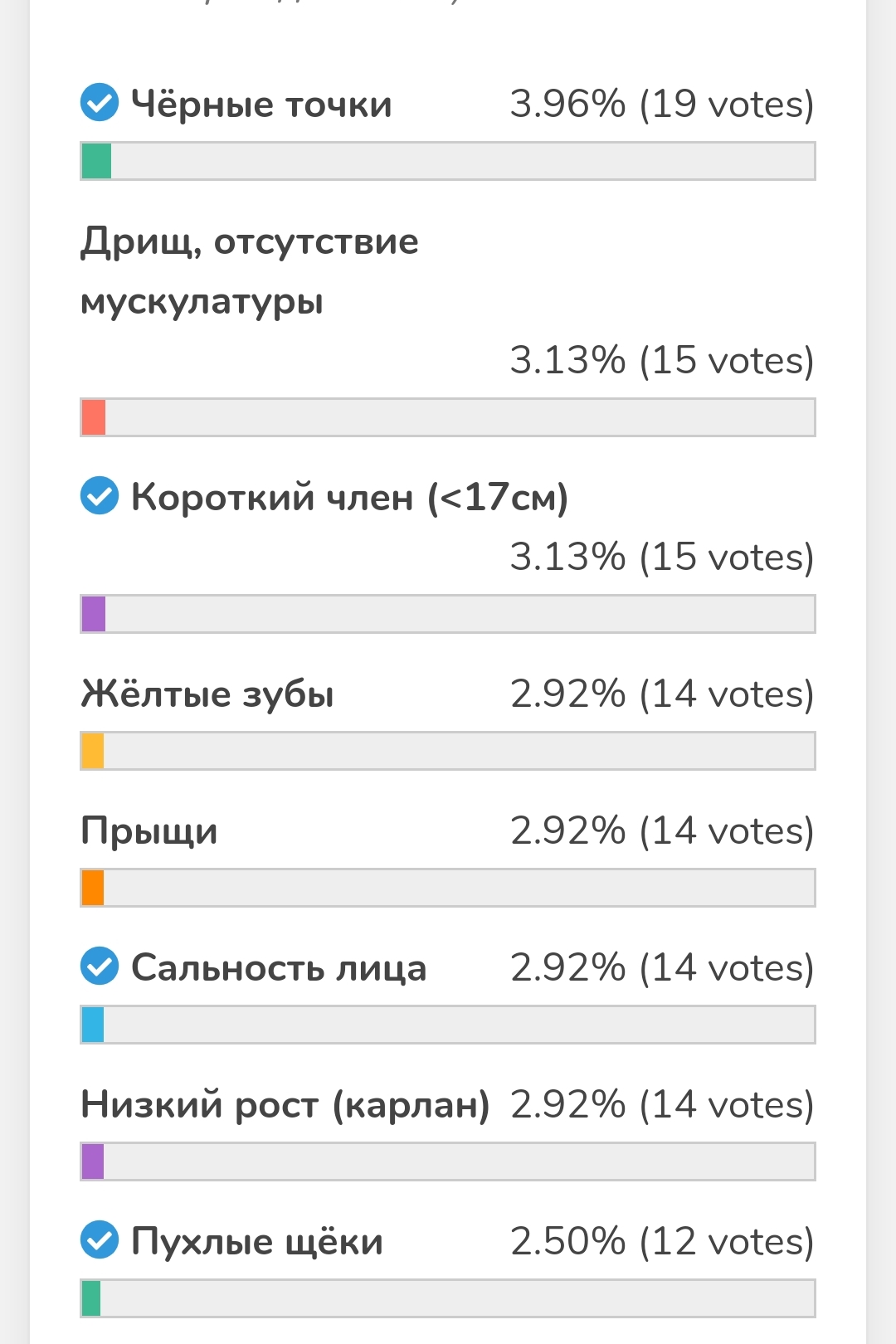Viewport: 896px width, 1344px height.
Task: Select the Жёлтые зубы poll option
Action: point(207,694)
